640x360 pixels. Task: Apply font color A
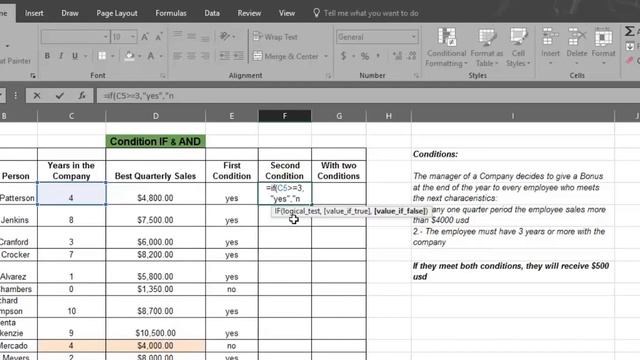tap(151, 56)
